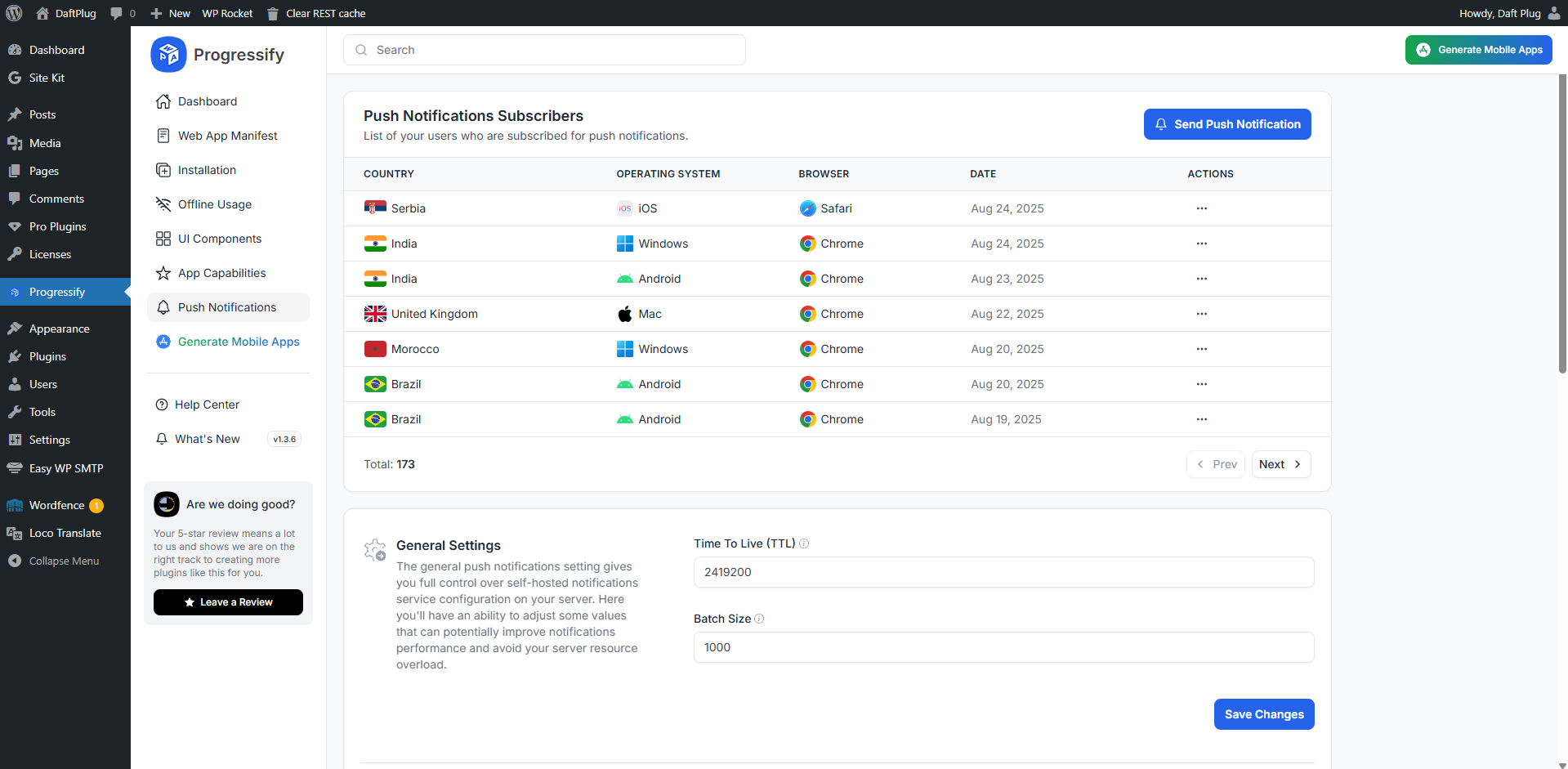Click the search magnifier icon

[360, 50]
